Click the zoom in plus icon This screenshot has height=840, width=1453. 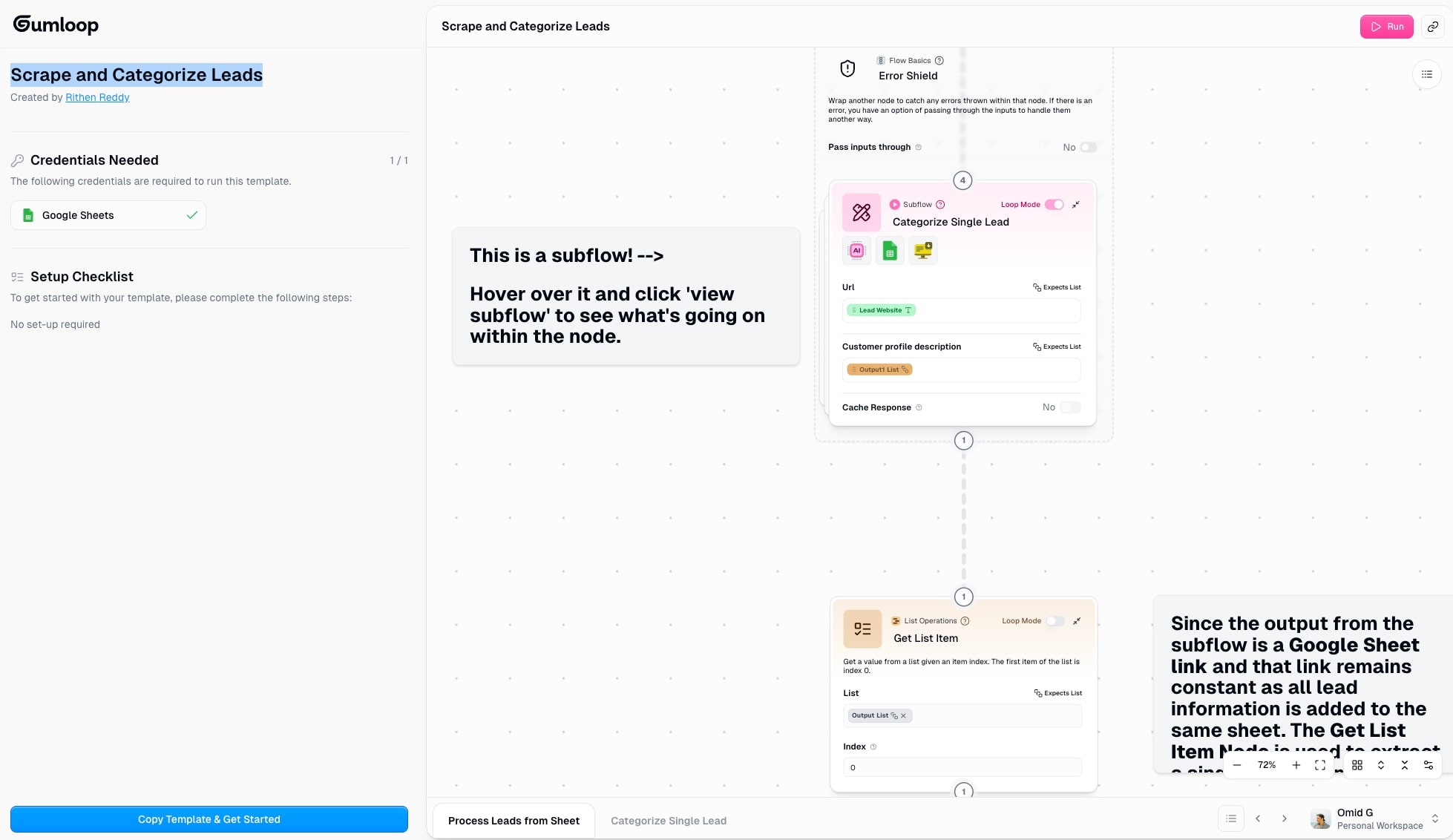[1296, 765]
